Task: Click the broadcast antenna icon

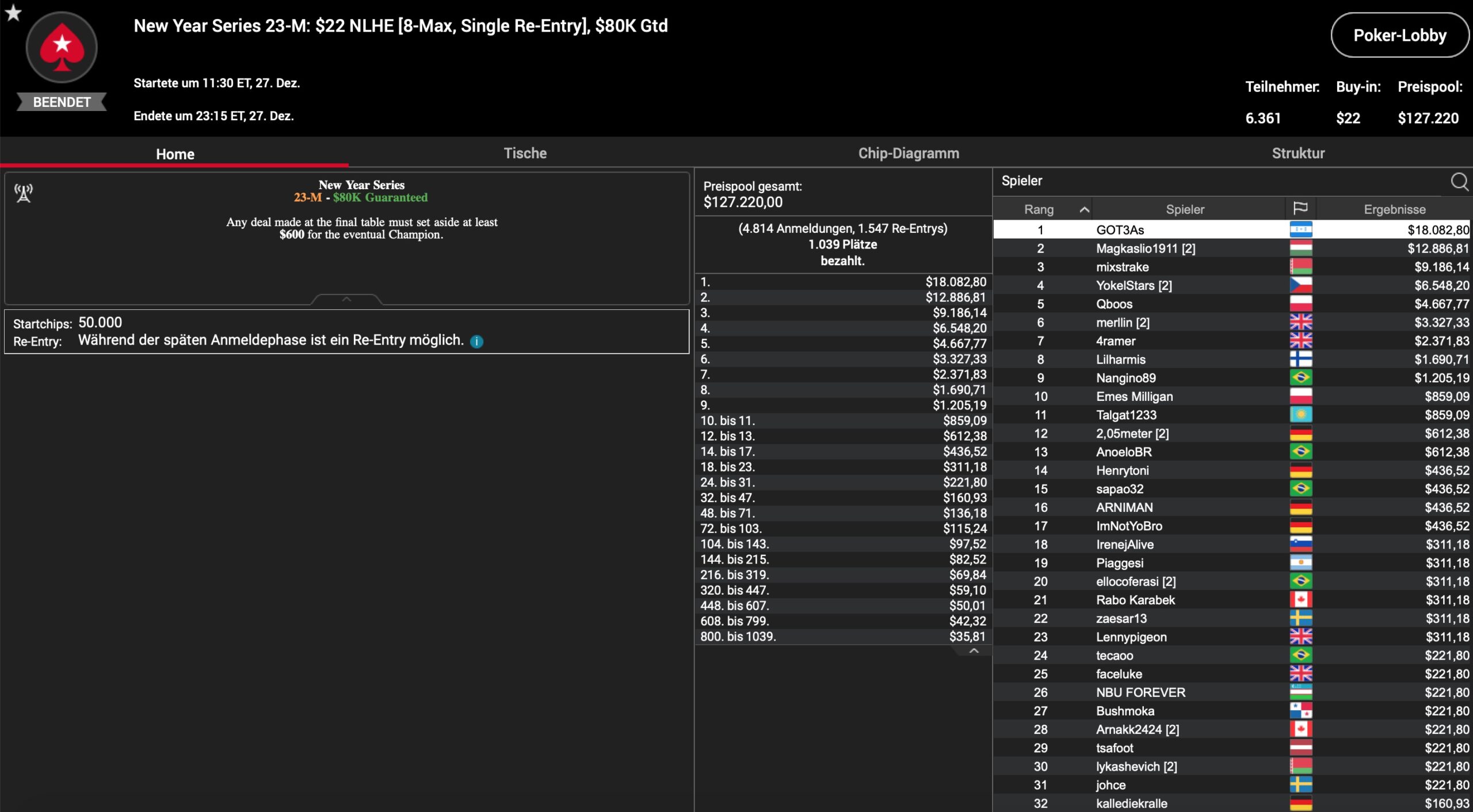Action: (x=24, y=193)
